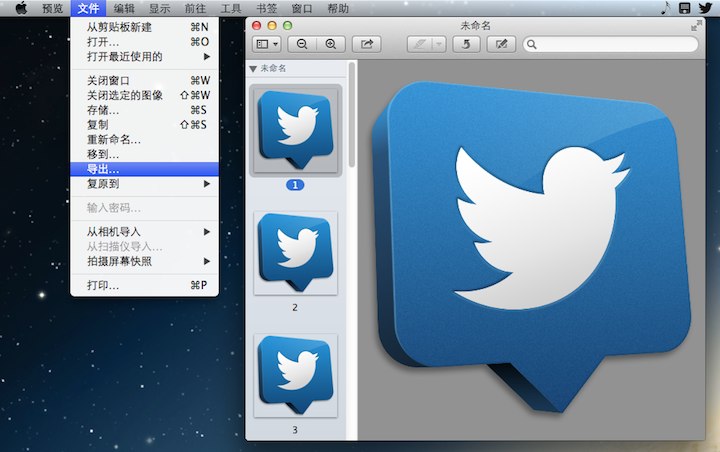Click the Share toolbar button
This screenshot has height=452, width=720.
point(366,44)
